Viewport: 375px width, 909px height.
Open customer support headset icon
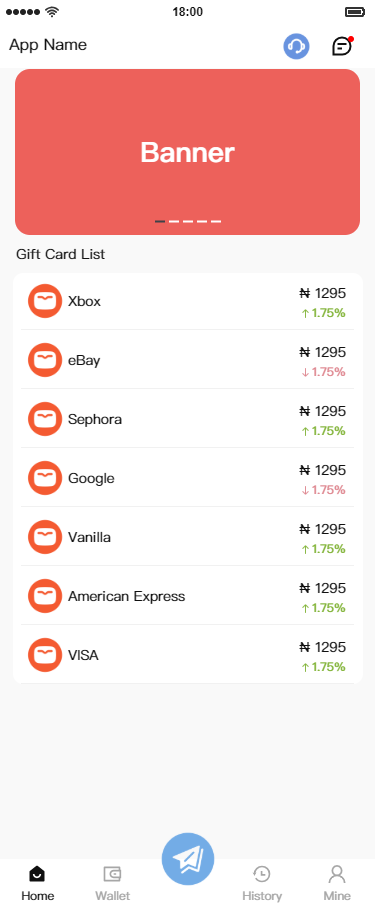click(296, 46)
